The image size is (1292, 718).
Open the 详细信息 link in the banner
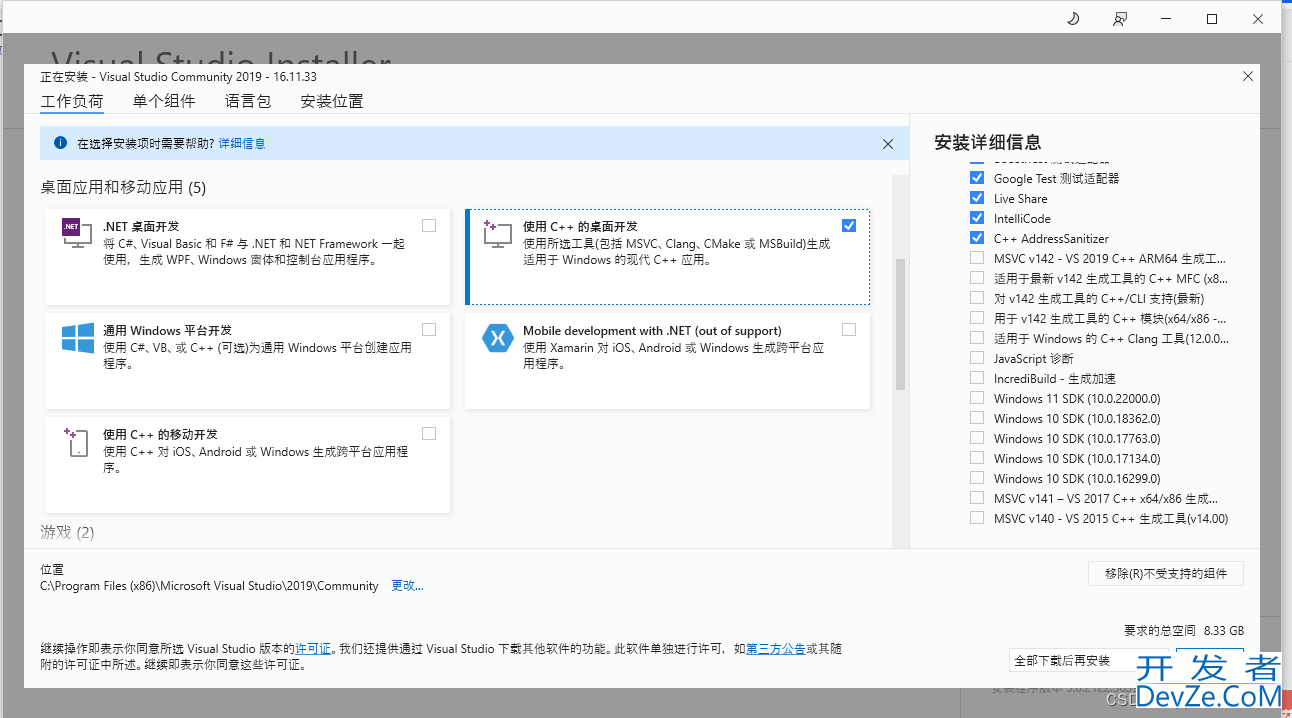(242, 144)
